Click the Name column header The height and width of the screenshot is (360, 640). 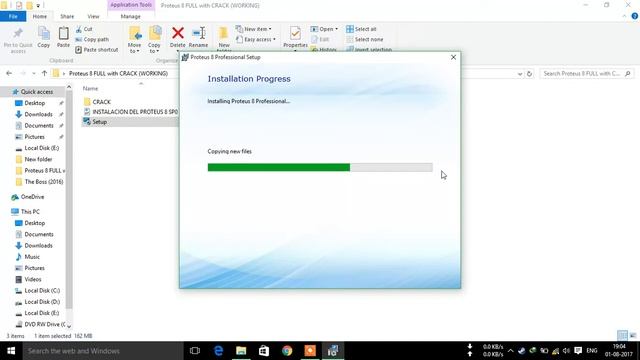tap(90, 88)
